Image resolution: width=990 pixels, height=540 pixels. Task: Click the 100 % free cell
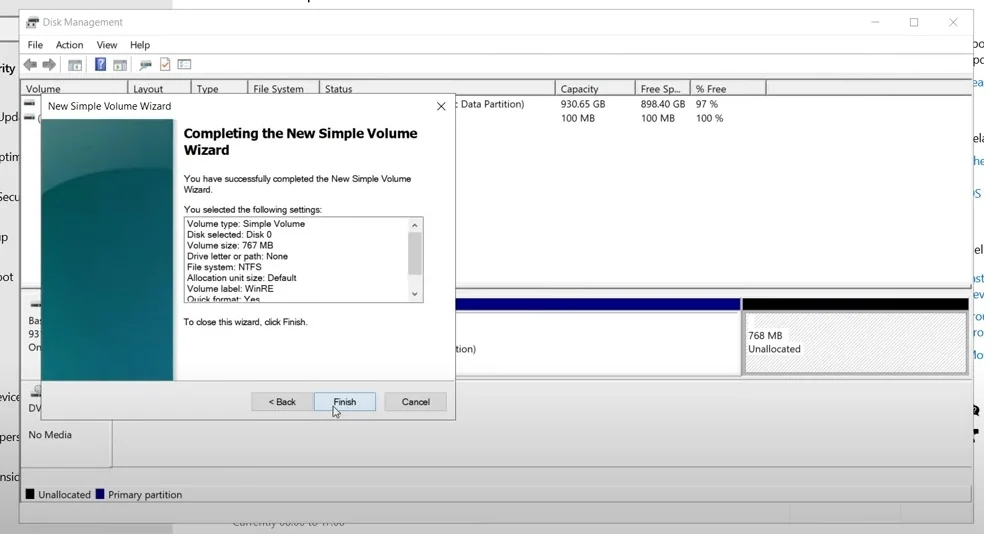pyautogui.click(x=709, y=119)
